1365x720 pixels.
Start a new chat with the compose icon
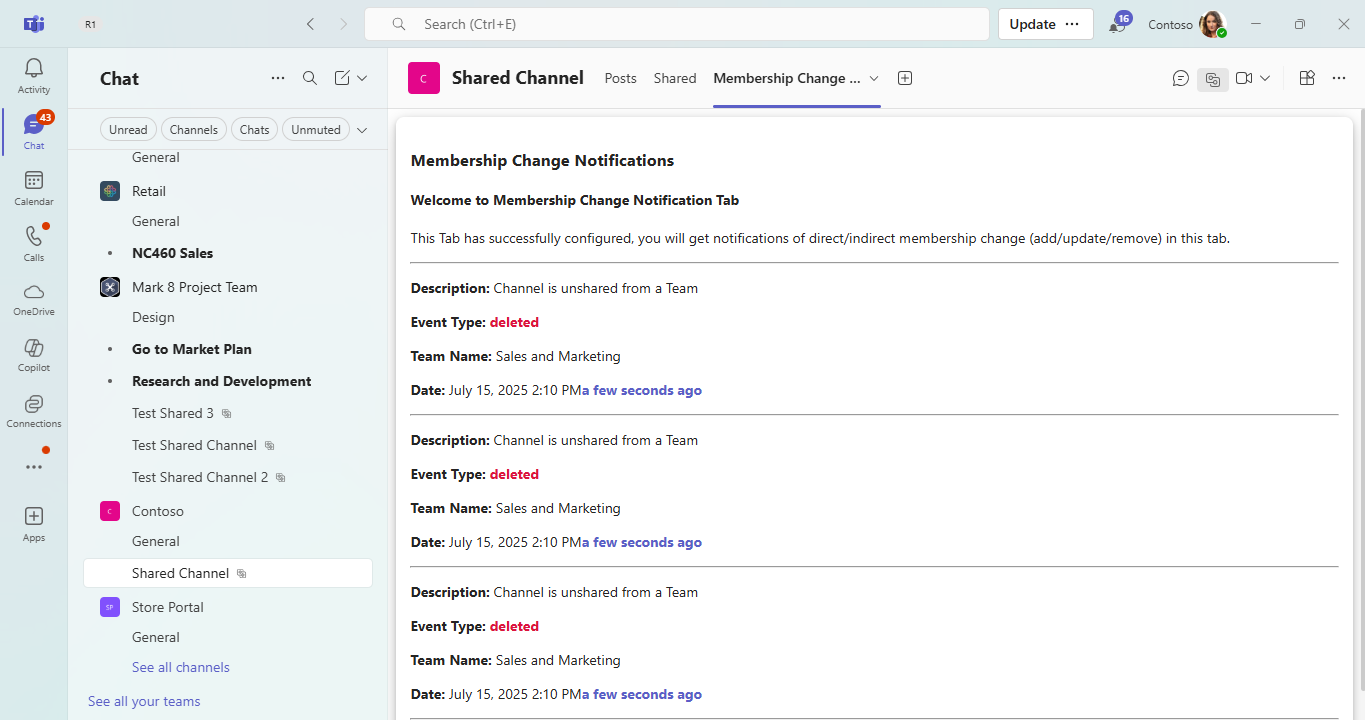coord(342,78)
